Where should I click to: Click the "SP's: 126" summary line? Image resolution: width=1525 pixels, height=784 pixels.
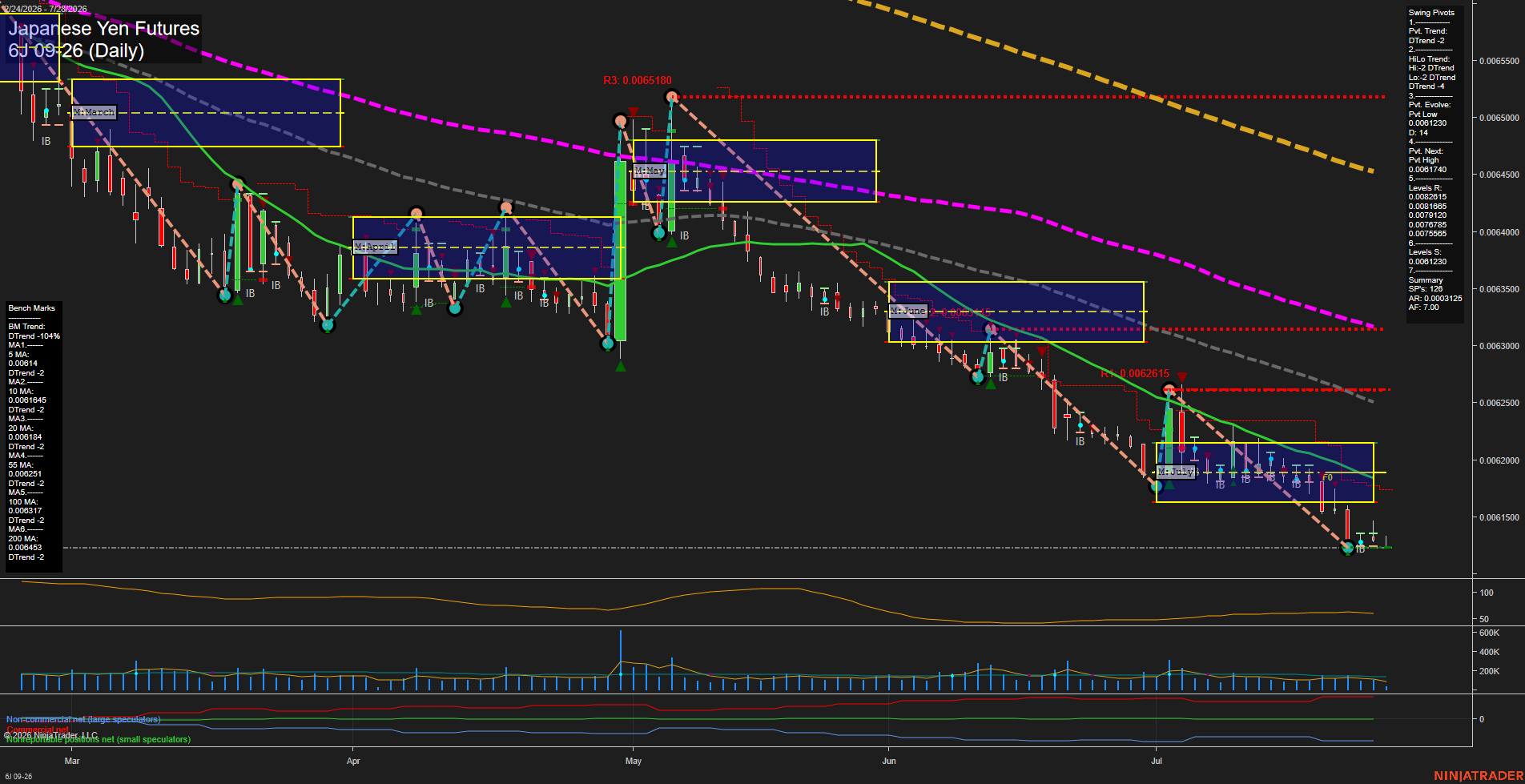click(1426, 289)
